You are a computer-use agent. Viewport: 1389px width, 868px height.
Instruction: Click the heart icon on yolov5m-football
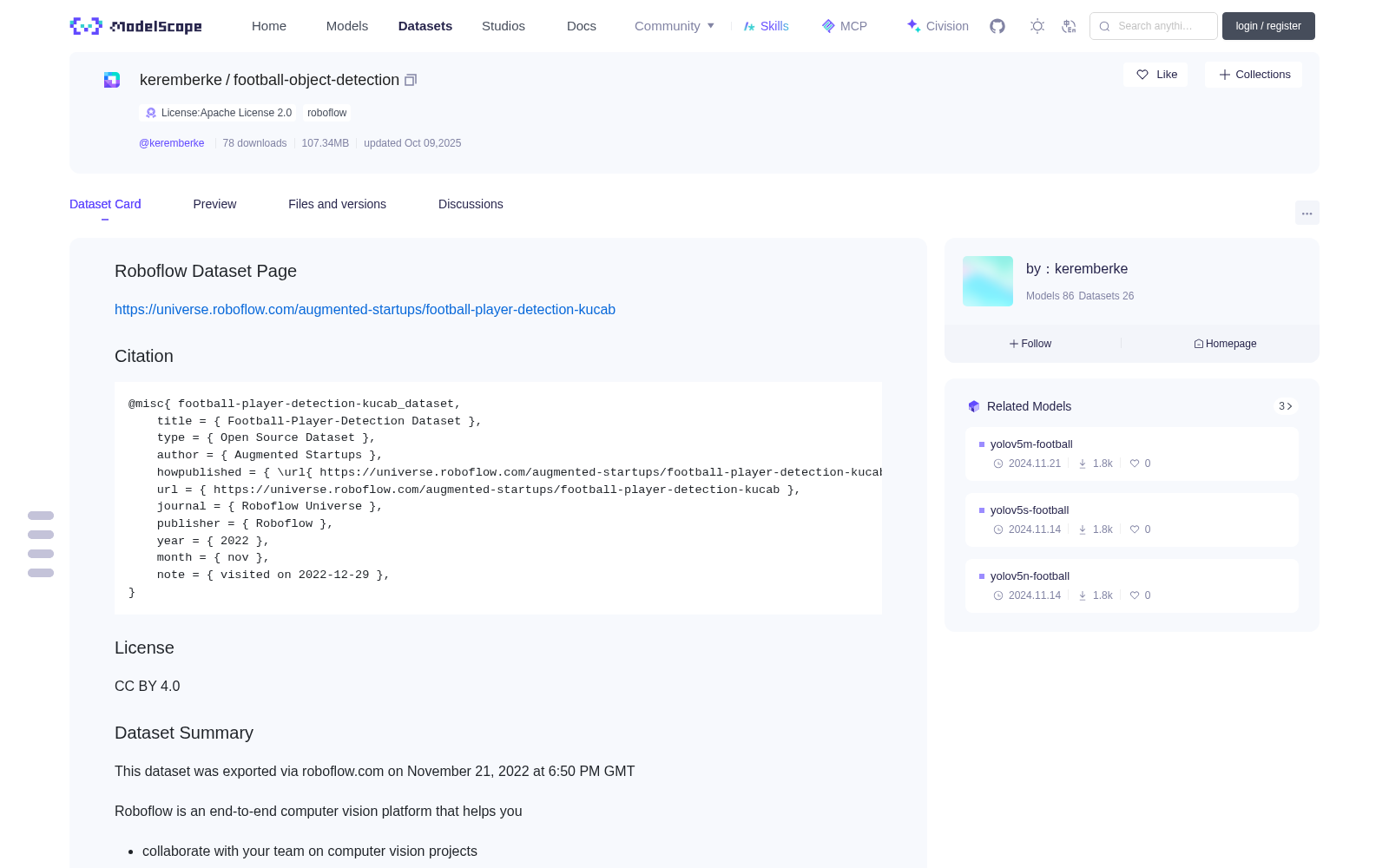click(1135, 464)
